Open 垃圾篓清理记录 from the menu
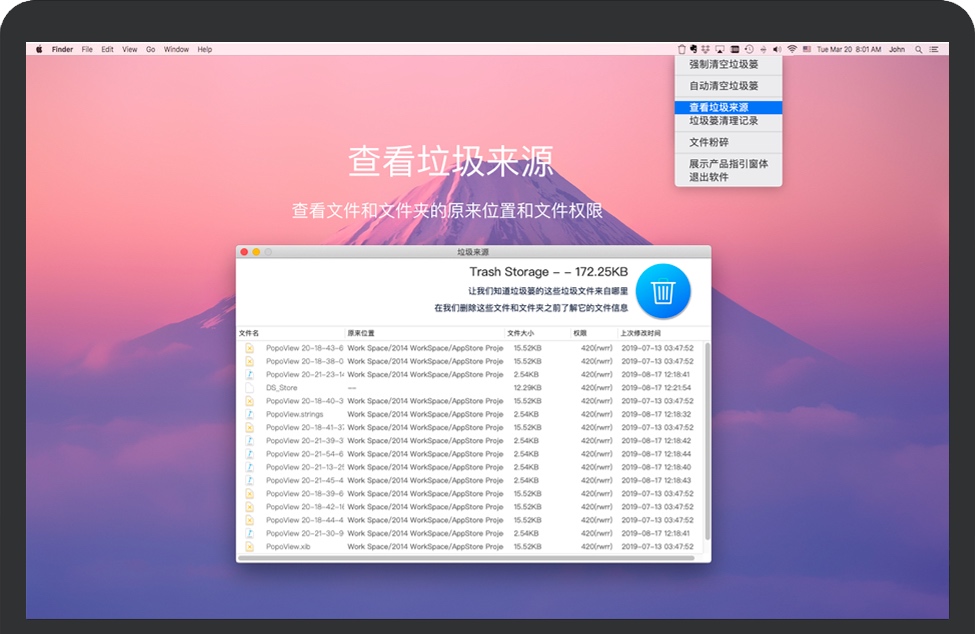The image size is (975, 634). click(722, 120)
